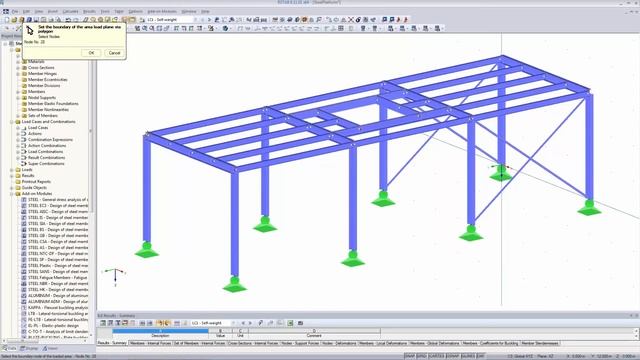The width and height of the screenshot is (640, 360).
Task: Click the app logo icon left of File menu
Action: coord(6,11)
